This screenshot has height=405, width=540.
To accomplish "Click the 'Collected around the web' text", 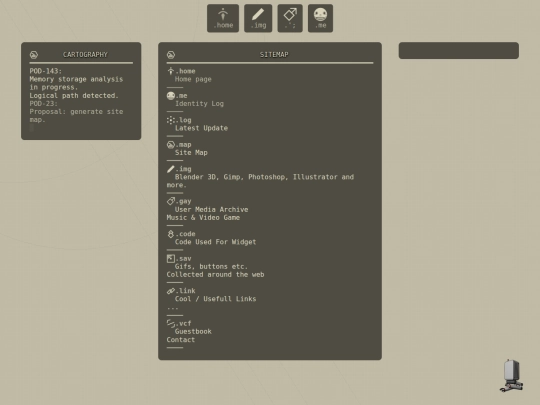I will click(216, 274).
